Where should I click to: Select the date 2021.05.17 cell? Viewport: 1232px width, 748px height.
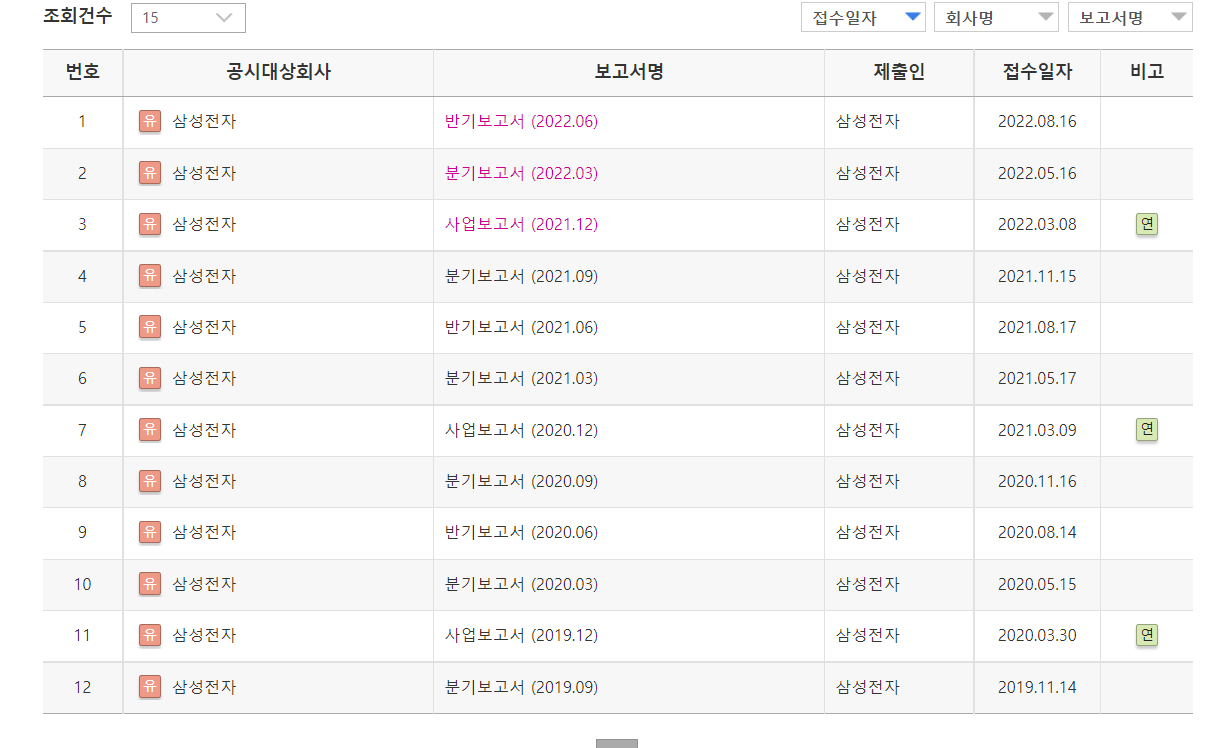(x=1037, y=378)
